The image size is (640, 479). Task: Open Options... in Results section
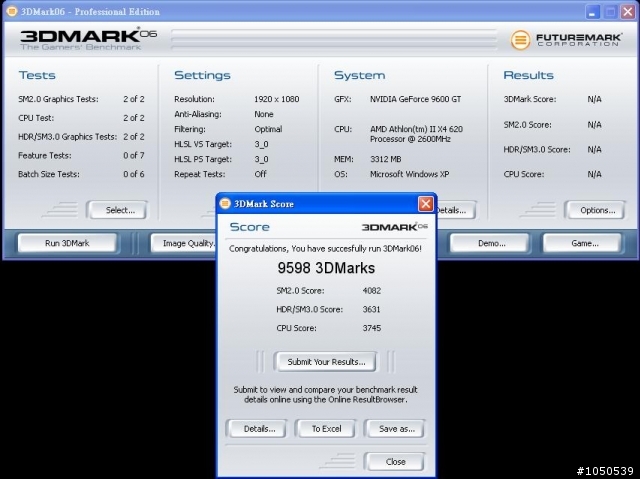click(x=595, y=210)
